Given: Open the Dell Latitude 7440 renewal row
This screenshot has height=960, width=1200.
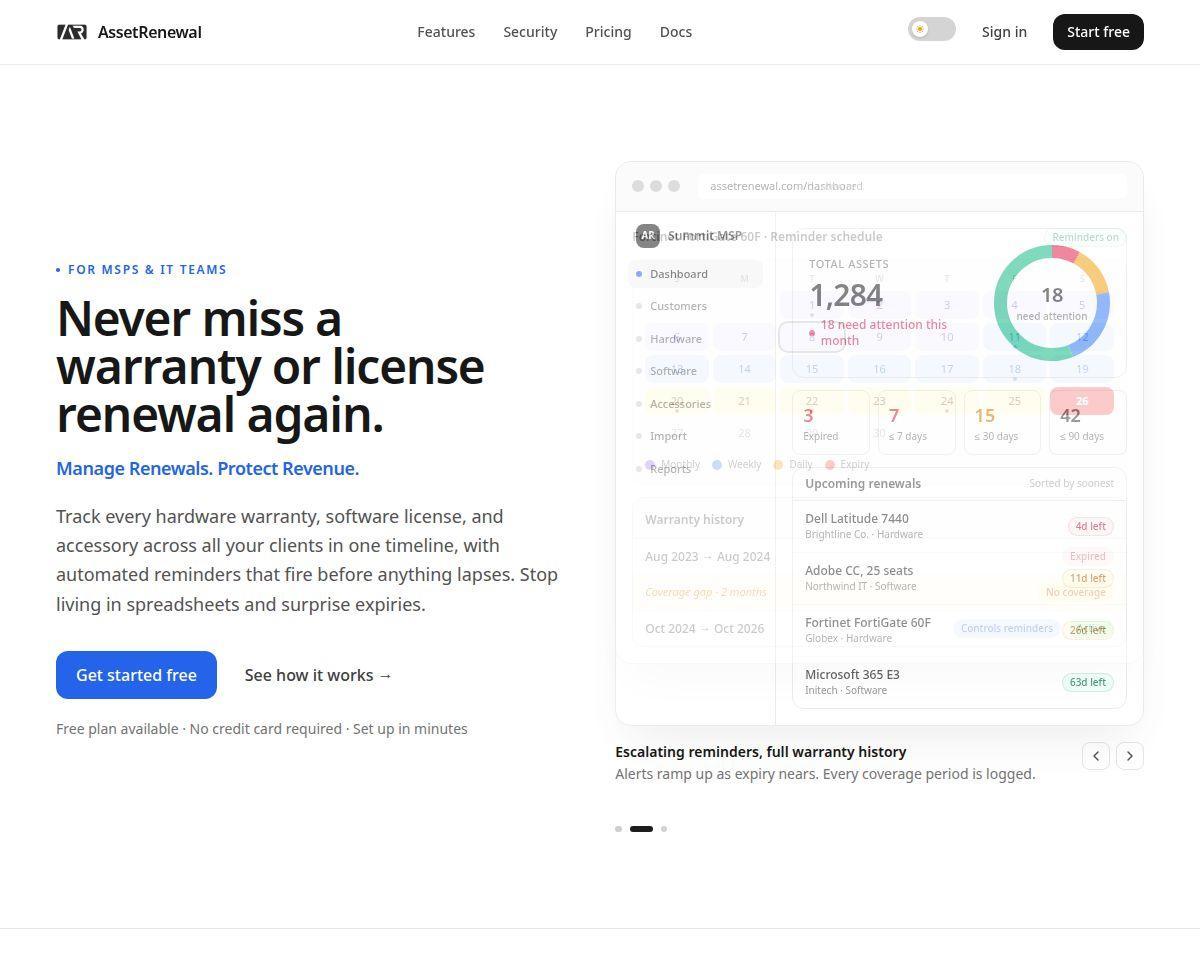Looking at the screenshot, I should [x=959, y=526].
